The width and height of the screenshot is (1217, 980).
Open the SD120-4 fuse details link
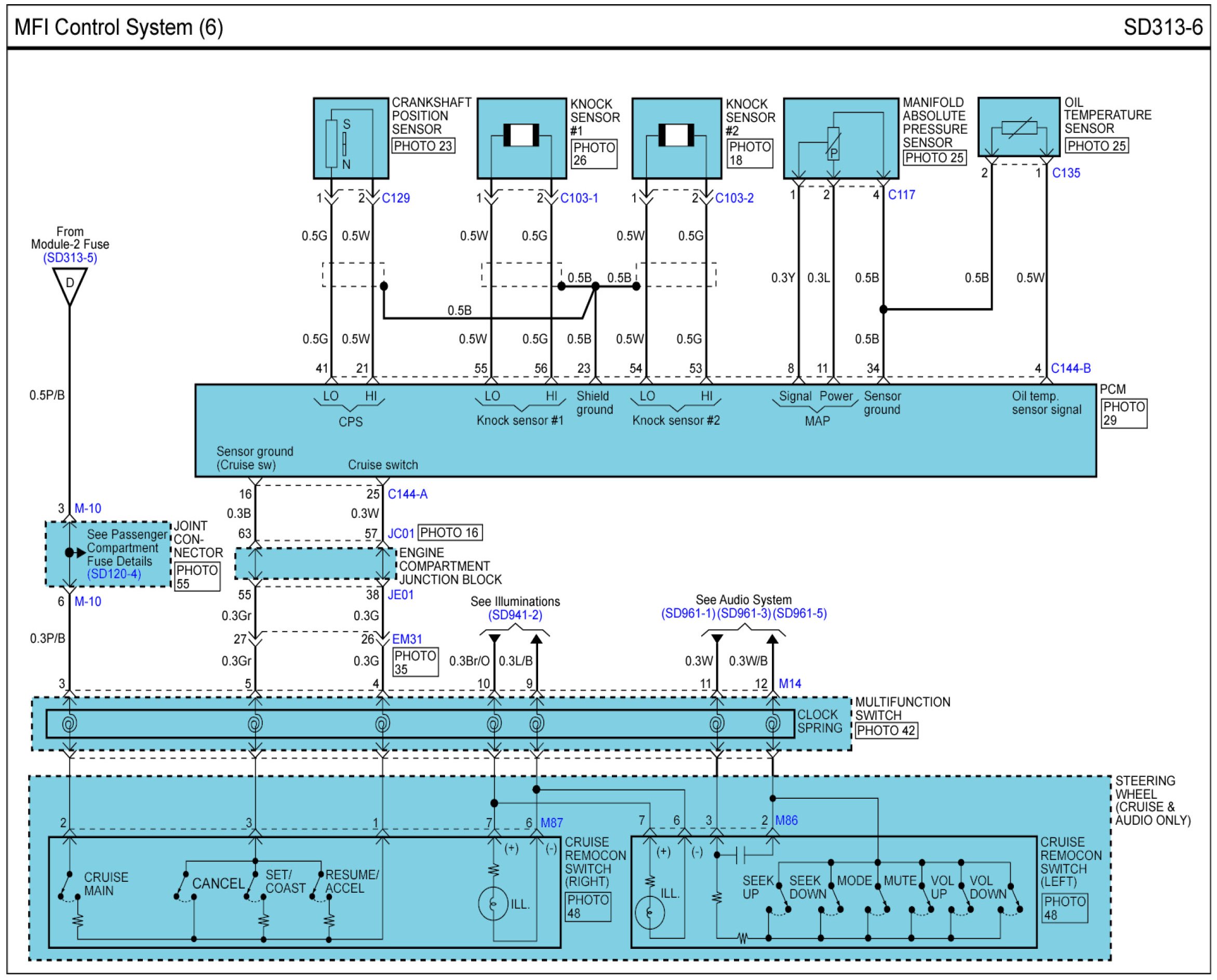click(x=113, y=574)
